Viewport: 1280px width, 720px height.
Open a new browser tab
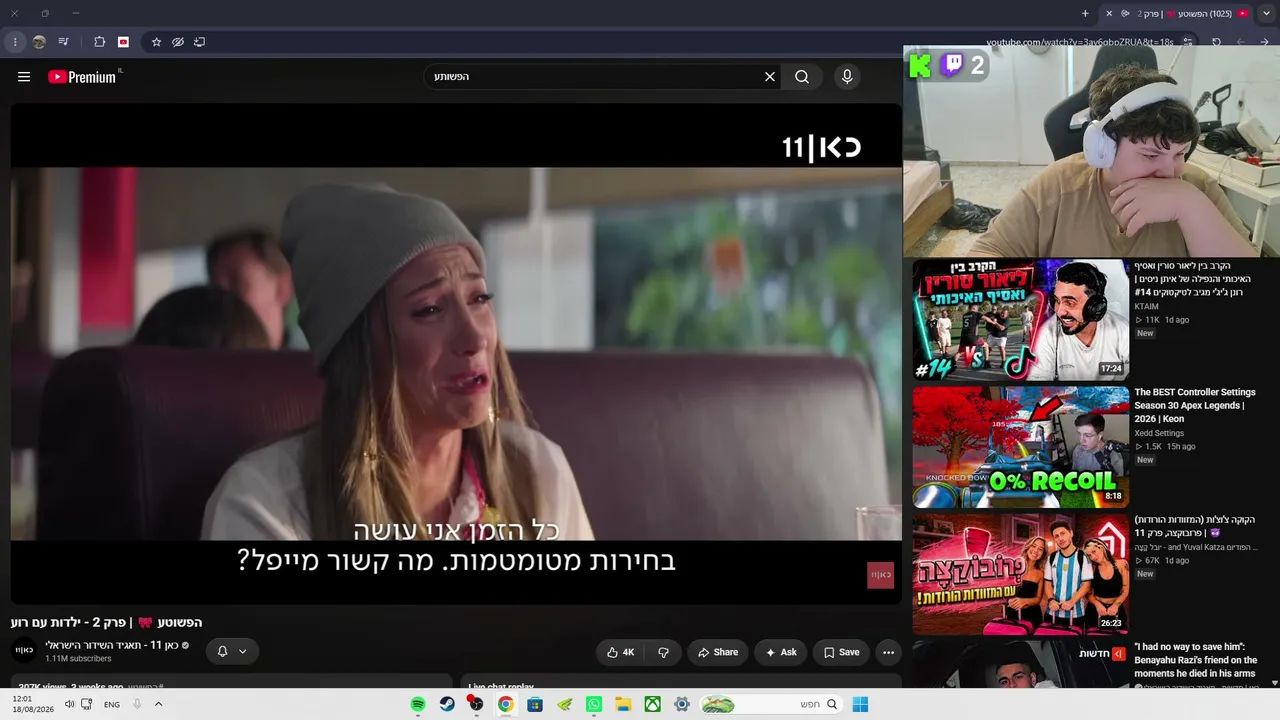(1085, 14)
